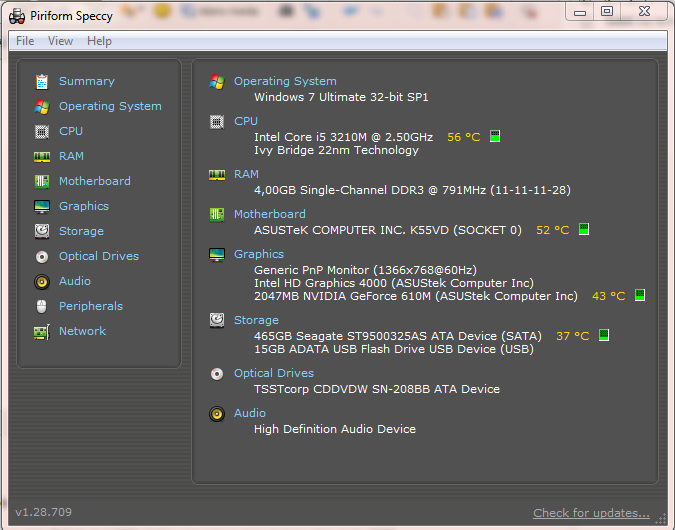Open the Graphics heading in summary panel
Image resolution: width=675 pixels, height=530 pixels.
[259, 254]
